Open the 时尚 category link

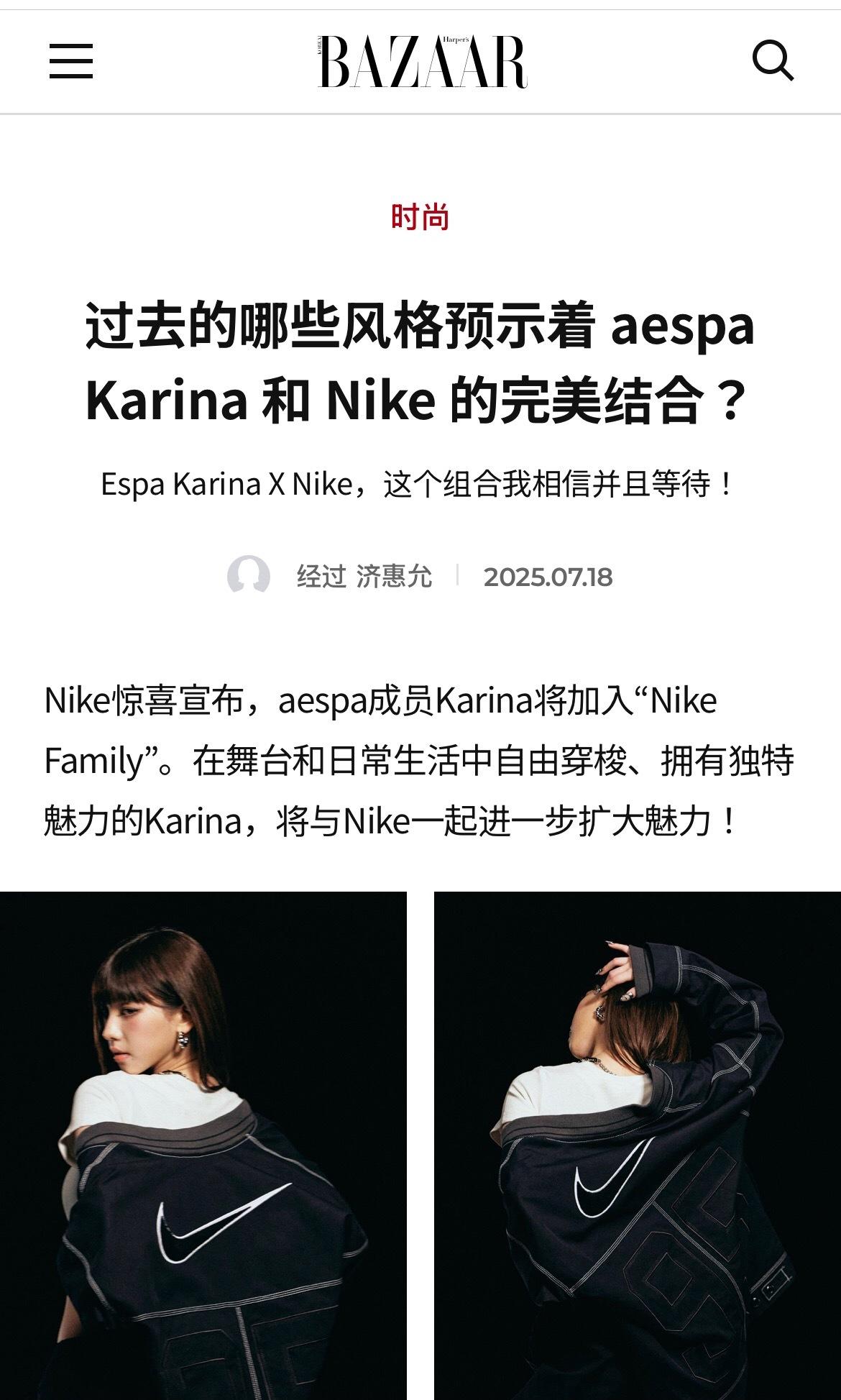pyautogui.click(x=420, y=216)
